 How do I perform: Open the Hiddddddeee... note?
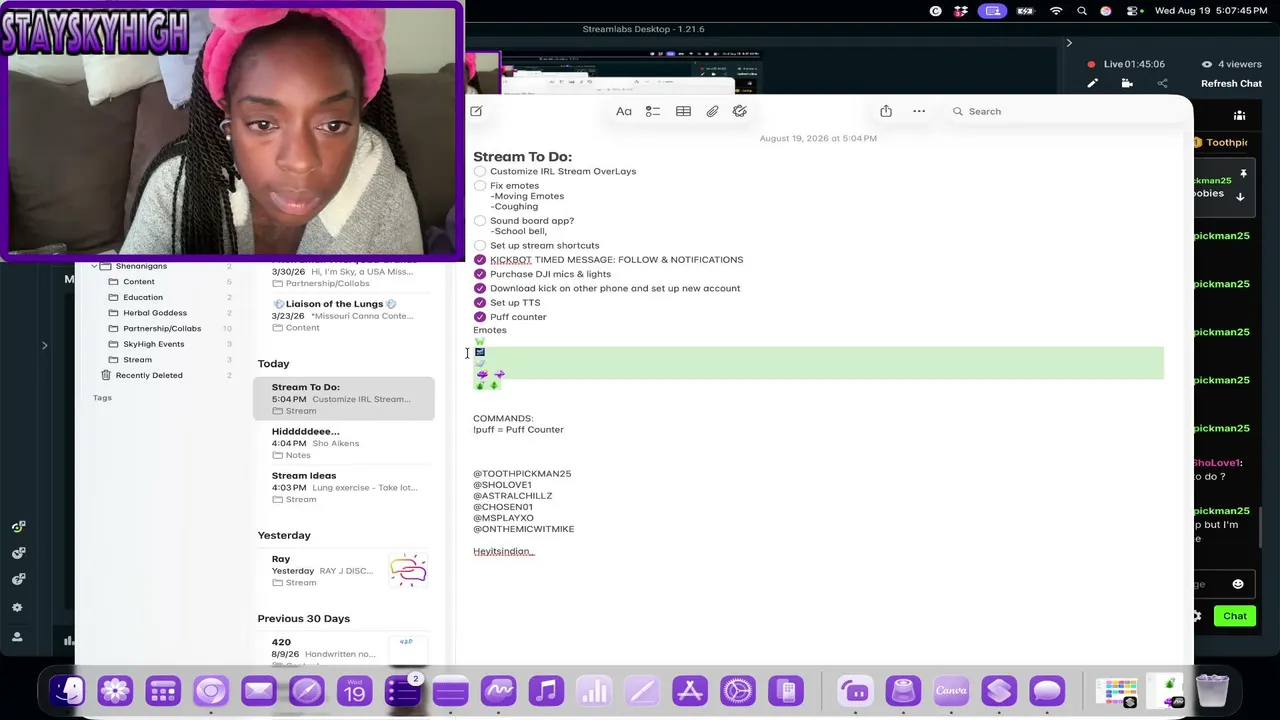click(344, 443)
